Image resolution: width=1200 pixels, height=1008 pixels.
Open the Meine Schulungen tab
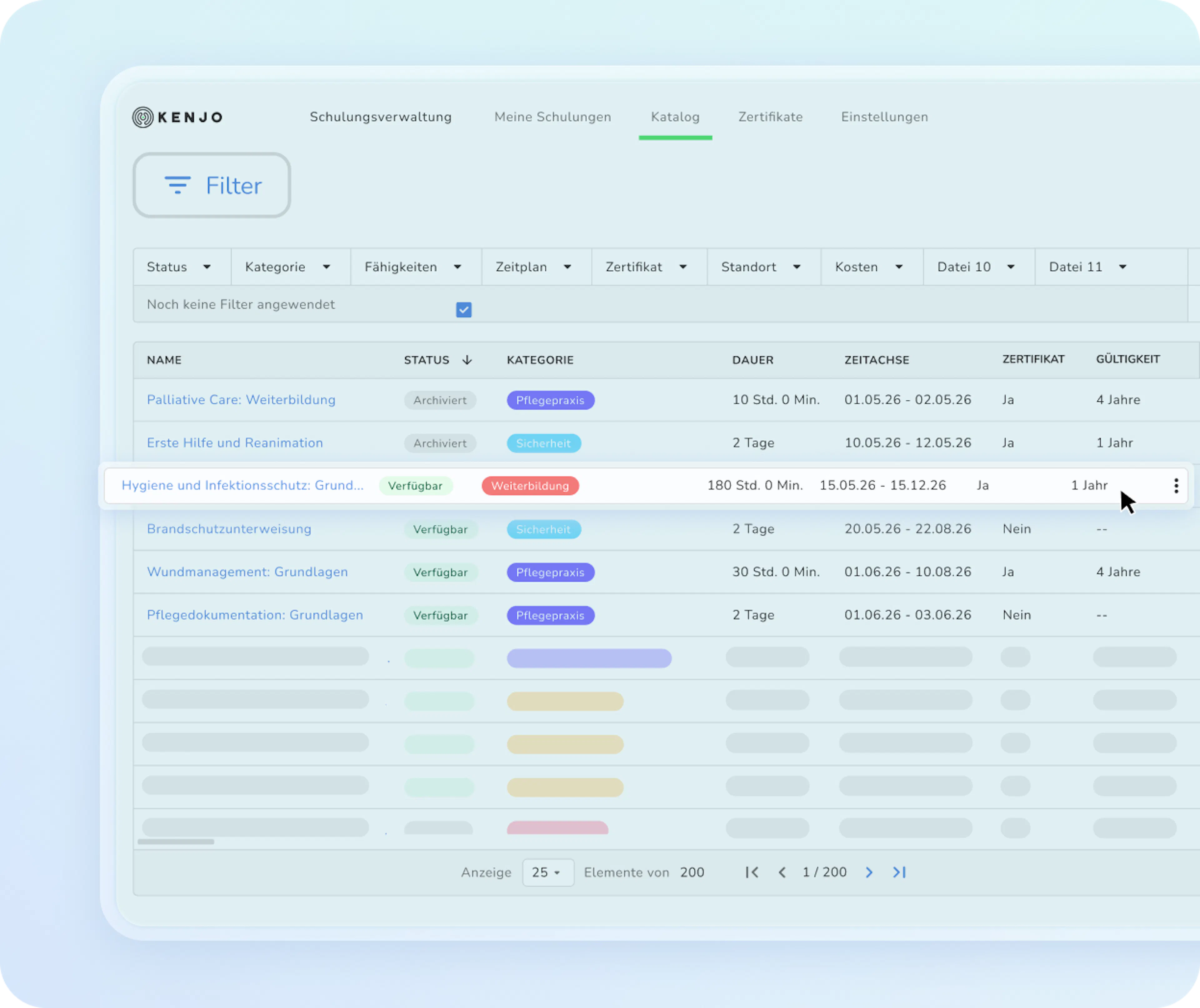point(552,117)
